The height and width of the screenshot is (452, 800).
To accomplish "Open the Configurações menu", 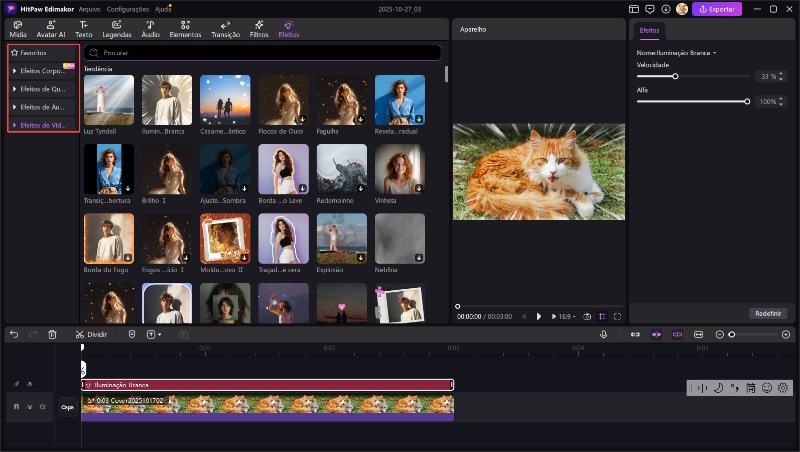I will [x=128, y=8].
